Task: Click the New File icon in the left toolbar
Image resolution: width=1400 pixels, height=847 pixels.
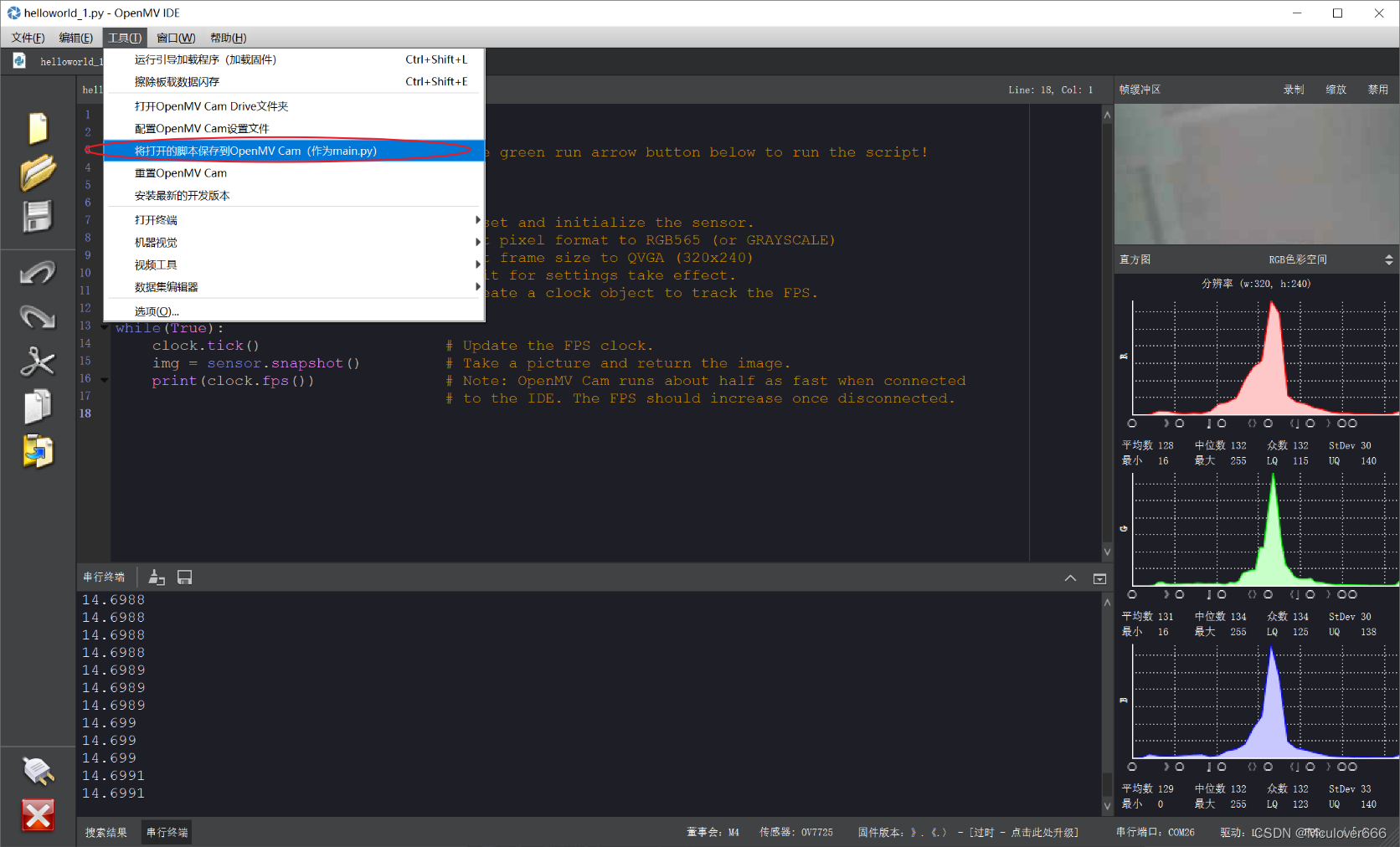Action: coord(38,128)
